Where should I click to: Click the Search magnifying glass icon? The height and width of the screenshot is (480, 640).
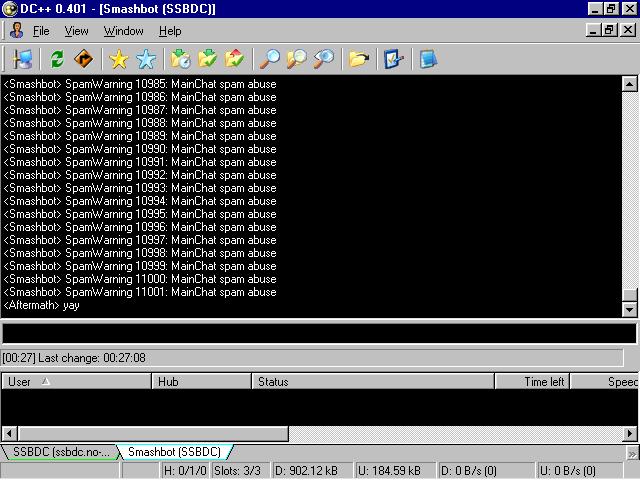(270, 59)
